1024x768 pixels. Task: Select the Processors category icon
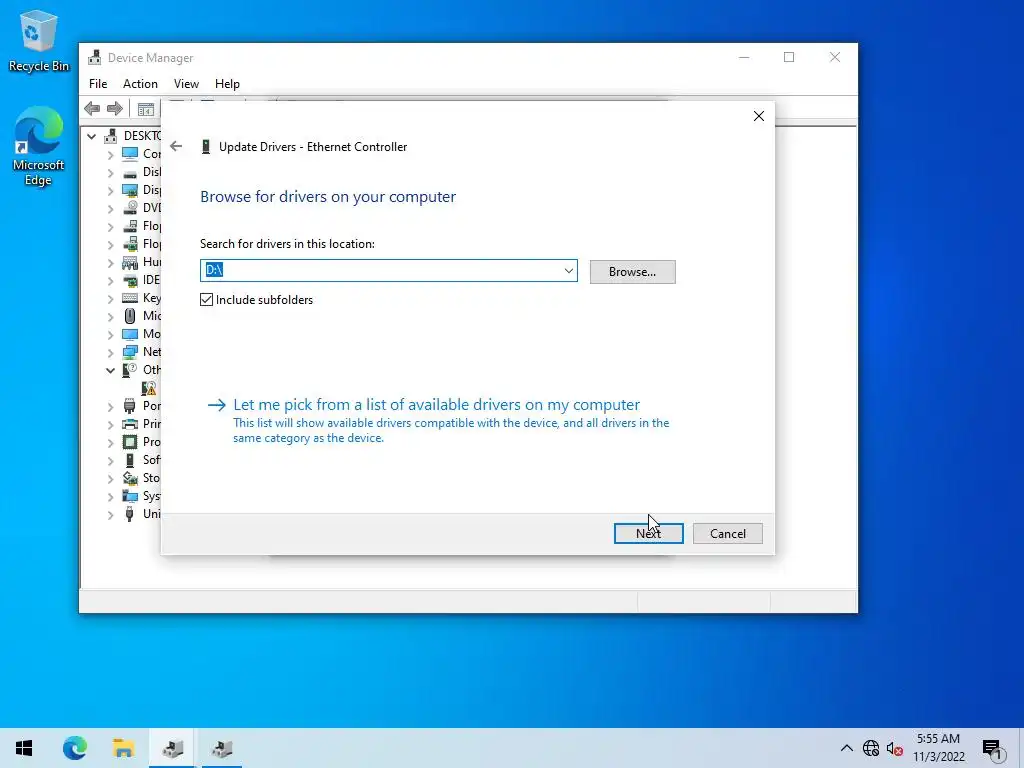coord(130,442)
